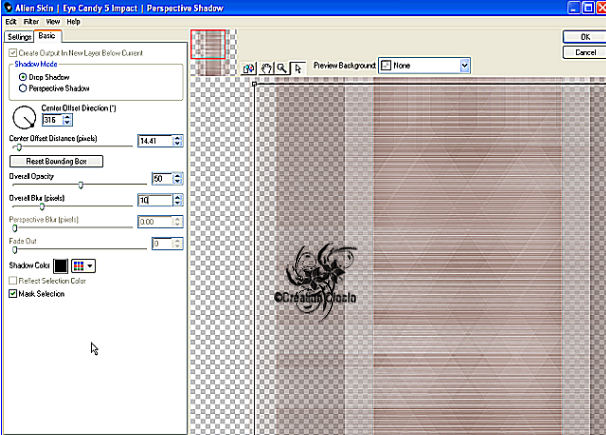Switch to the Settings tab
Image resolution: width=606 pixels, height=435 pixels.
[19, 37]
